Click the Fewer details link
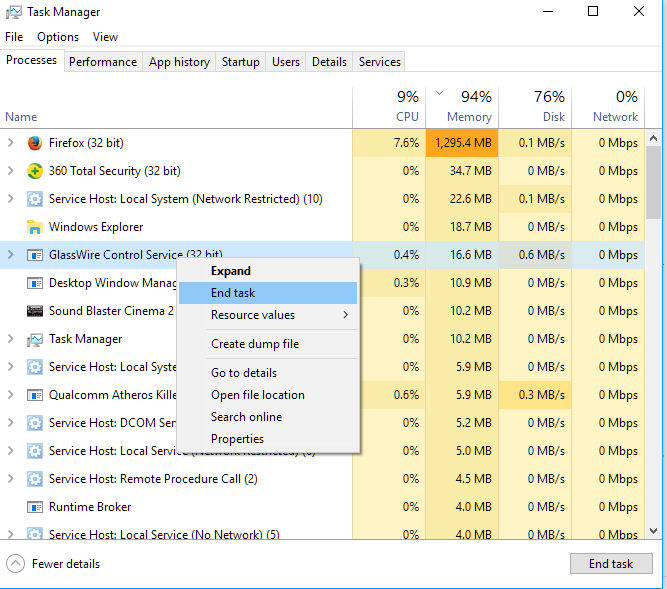Image resolution: width=667 pixels, height=589 pixels. click(x=66, y=564)
